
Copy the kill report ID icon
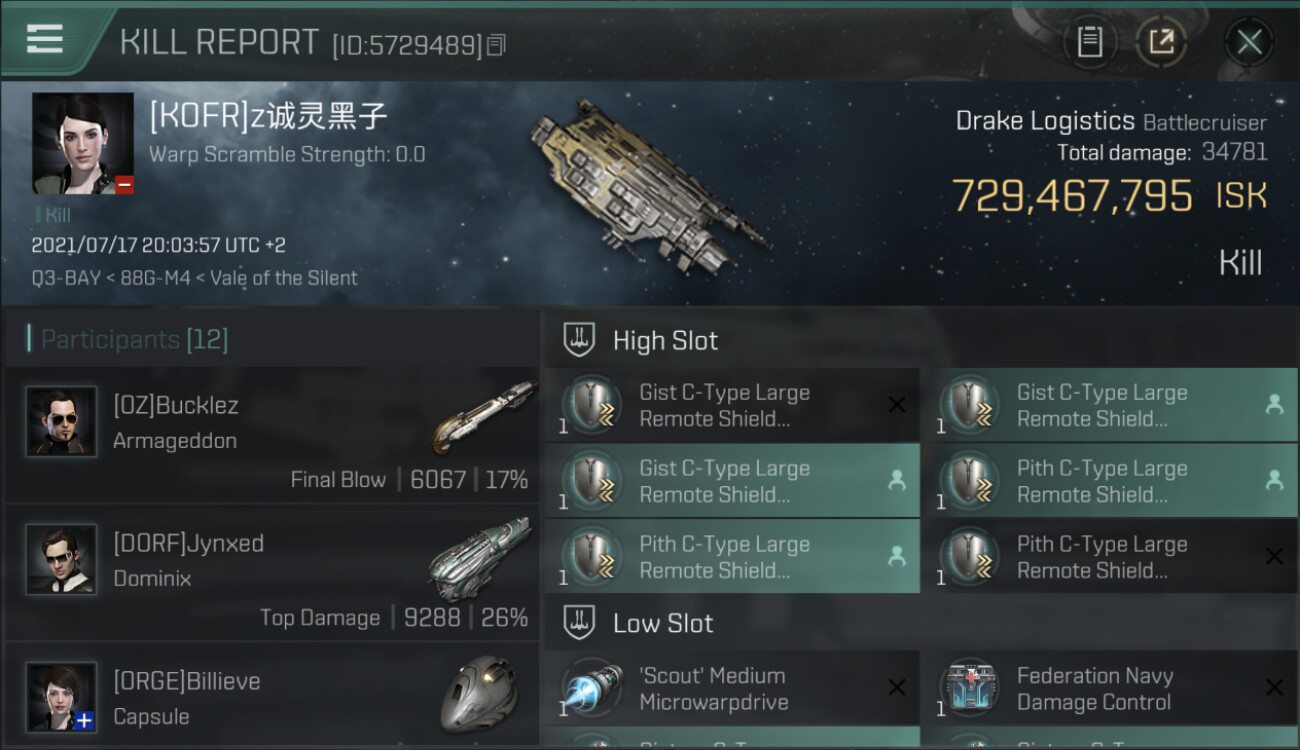pyautogui.click(x=497, y=45)
